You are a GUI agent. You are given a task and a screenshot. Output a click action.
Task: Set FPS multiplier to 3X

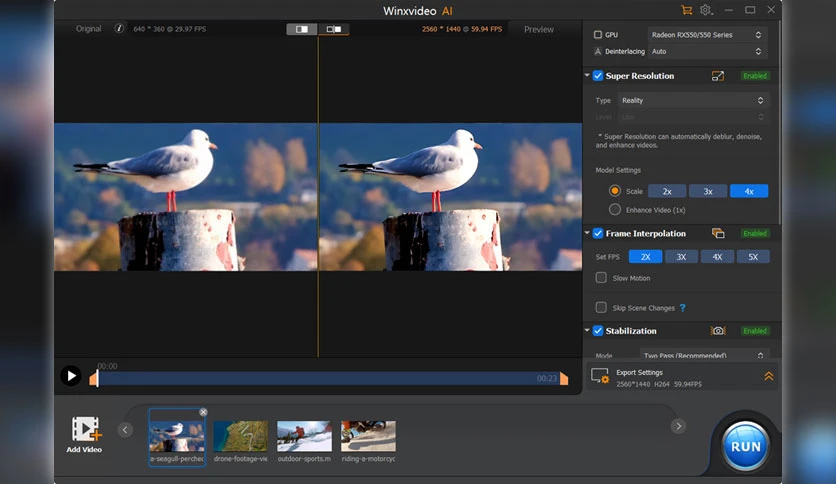(x=681, y=257)
